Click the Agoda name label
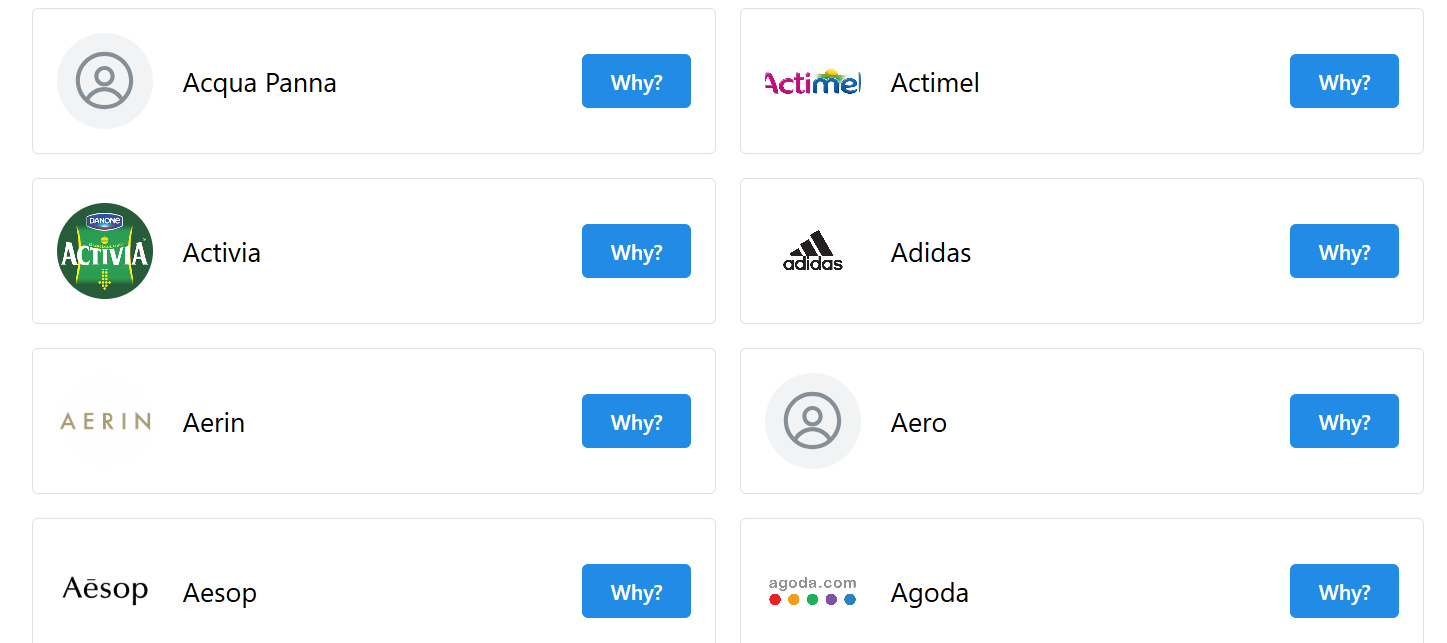The width and height of the screenshot is (1447, 643). click(930, 593)
